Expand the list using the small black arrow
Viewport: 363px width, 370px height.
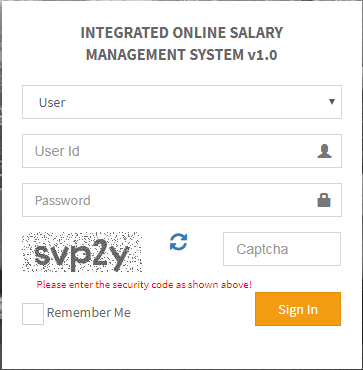332,102
